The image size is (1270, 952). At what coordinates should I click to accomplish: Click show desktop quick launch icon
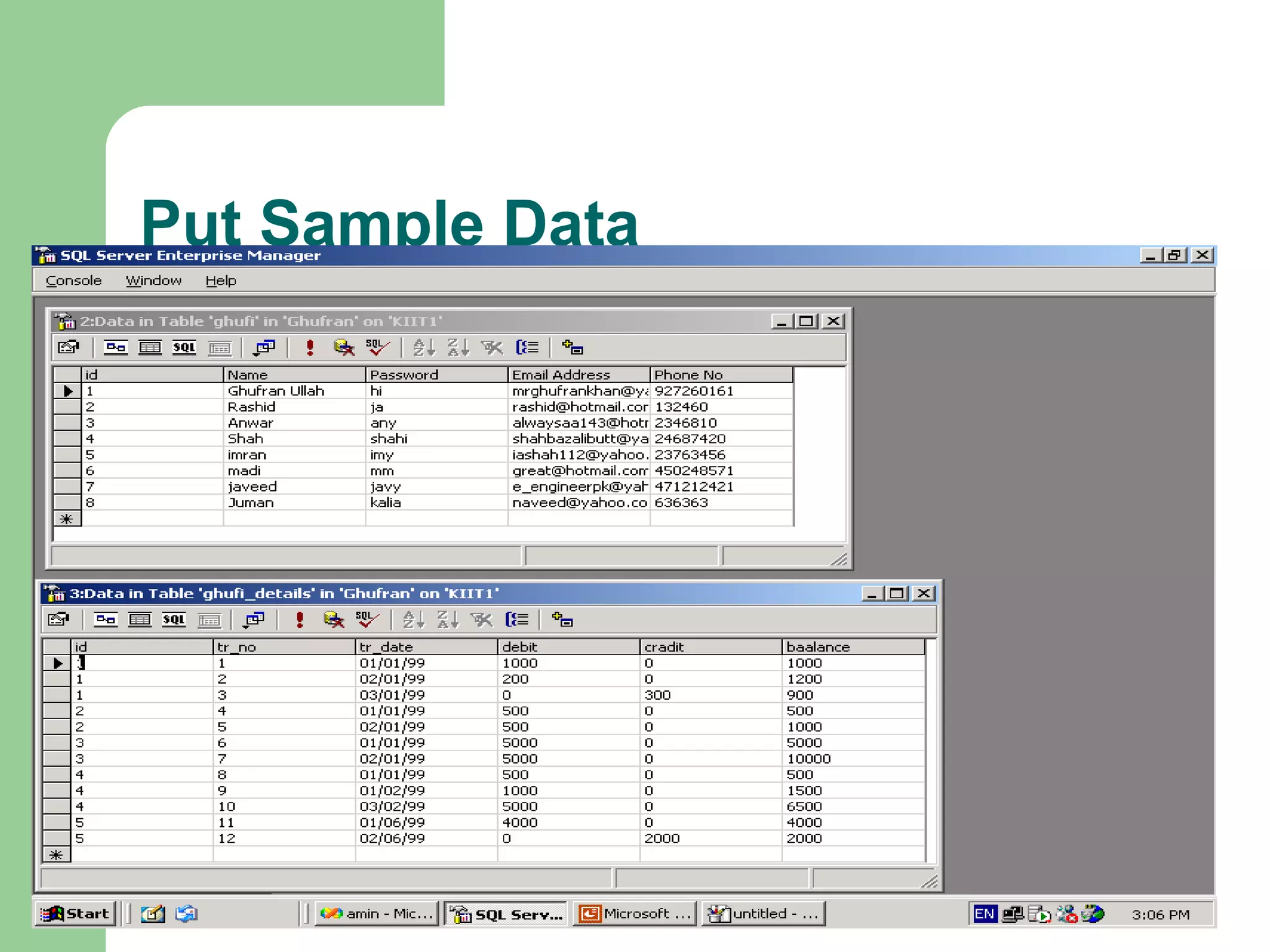153,914
